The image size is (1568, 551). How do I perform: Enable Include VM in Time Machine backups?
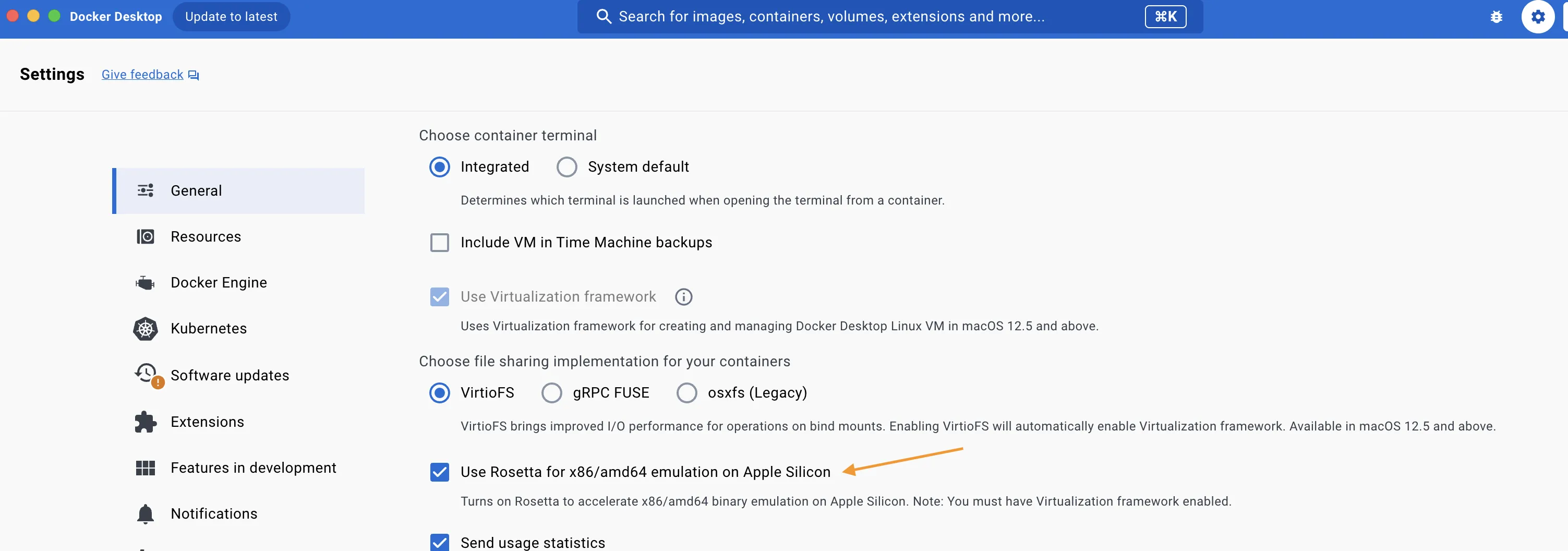tap(440, 243)
